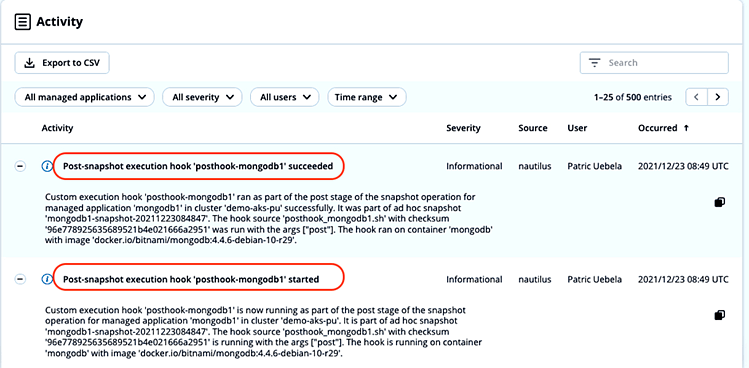Open the All severity filter dropdown
This screenshot has width=749, height=368.
click(203, 97)
